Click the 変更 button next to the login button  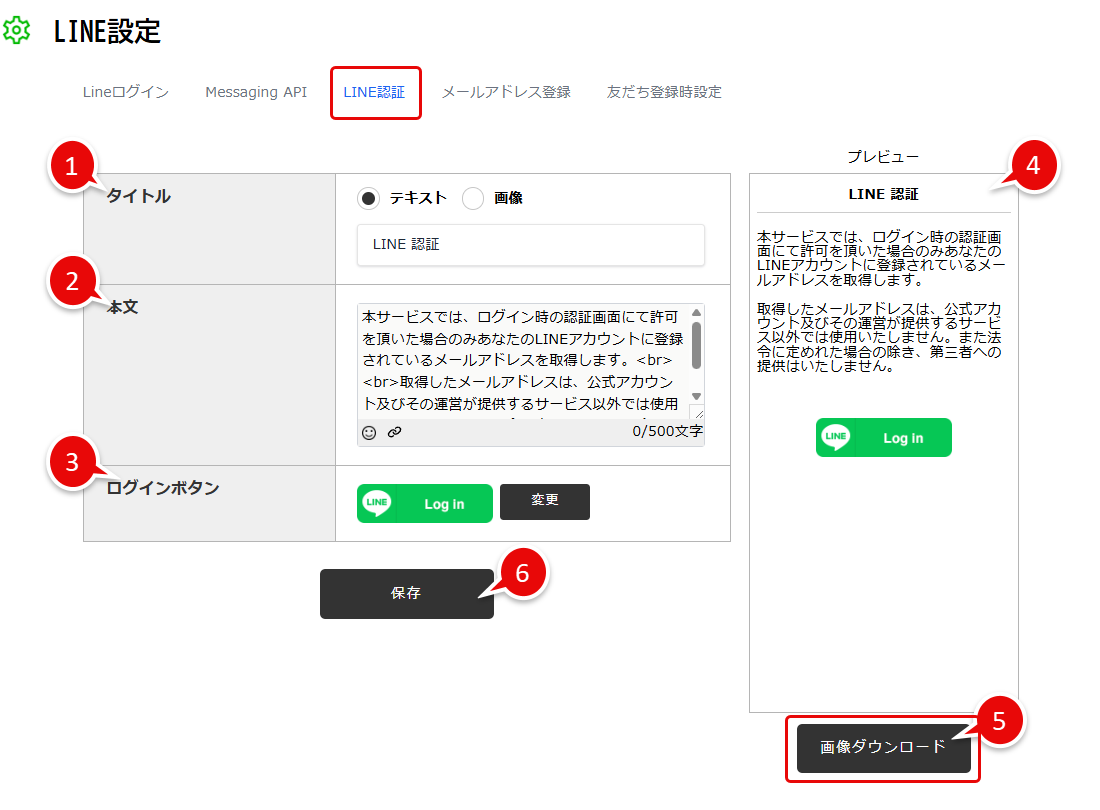pyautogui.click(x=544, y=503)
